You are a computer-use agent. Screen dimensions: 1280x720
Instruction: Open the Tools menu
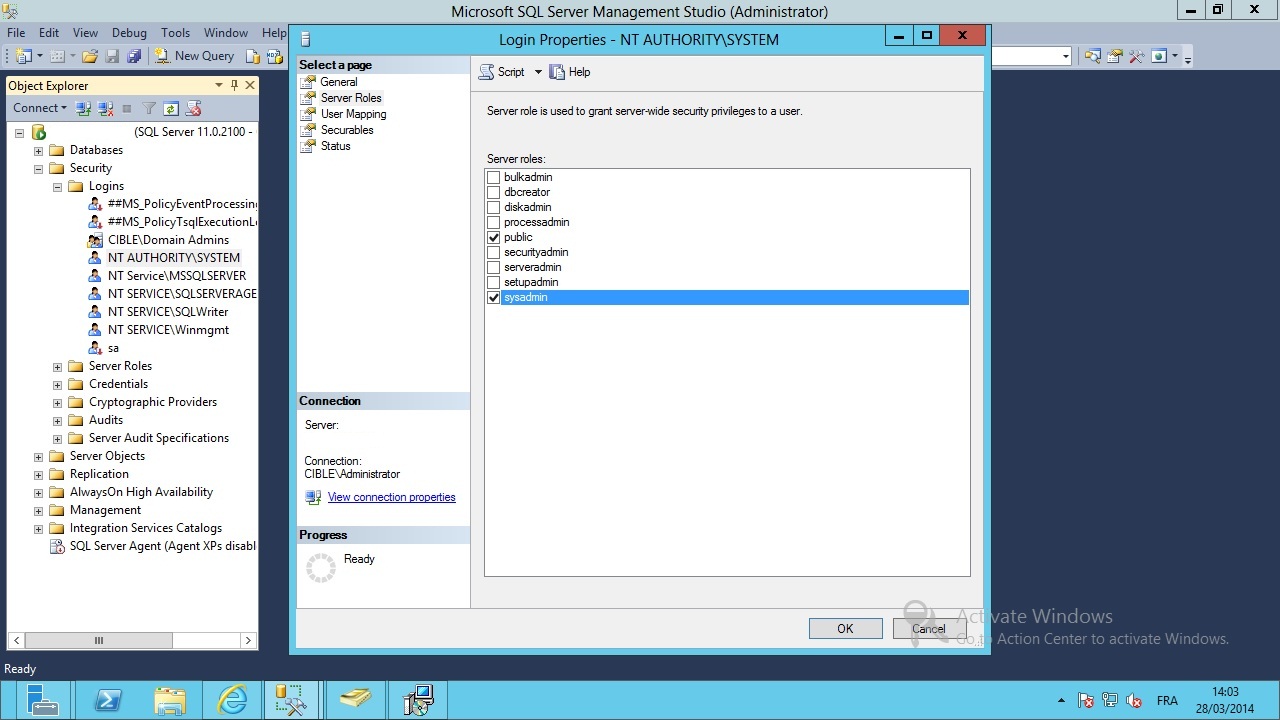(x=175, y=33)
